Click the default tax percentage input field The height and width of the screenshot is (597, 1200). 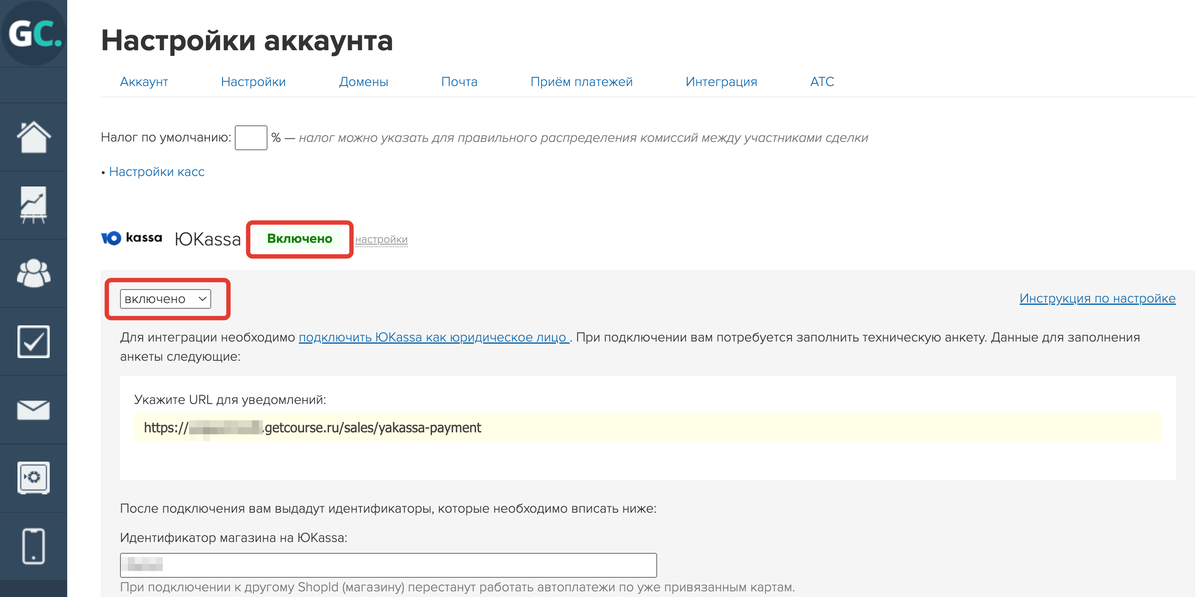pyautogui.click(x=250, y=137)
